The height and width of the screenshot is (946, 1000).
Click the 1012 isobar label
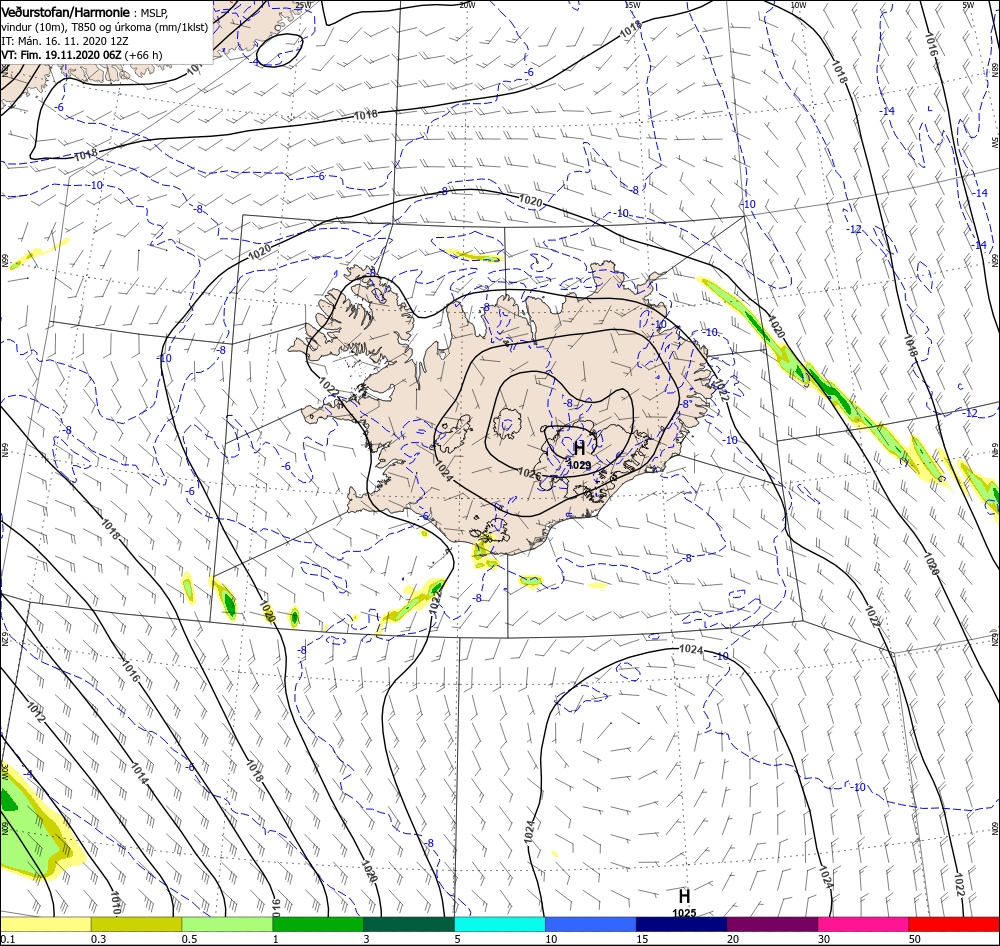(x=36, y=712)
